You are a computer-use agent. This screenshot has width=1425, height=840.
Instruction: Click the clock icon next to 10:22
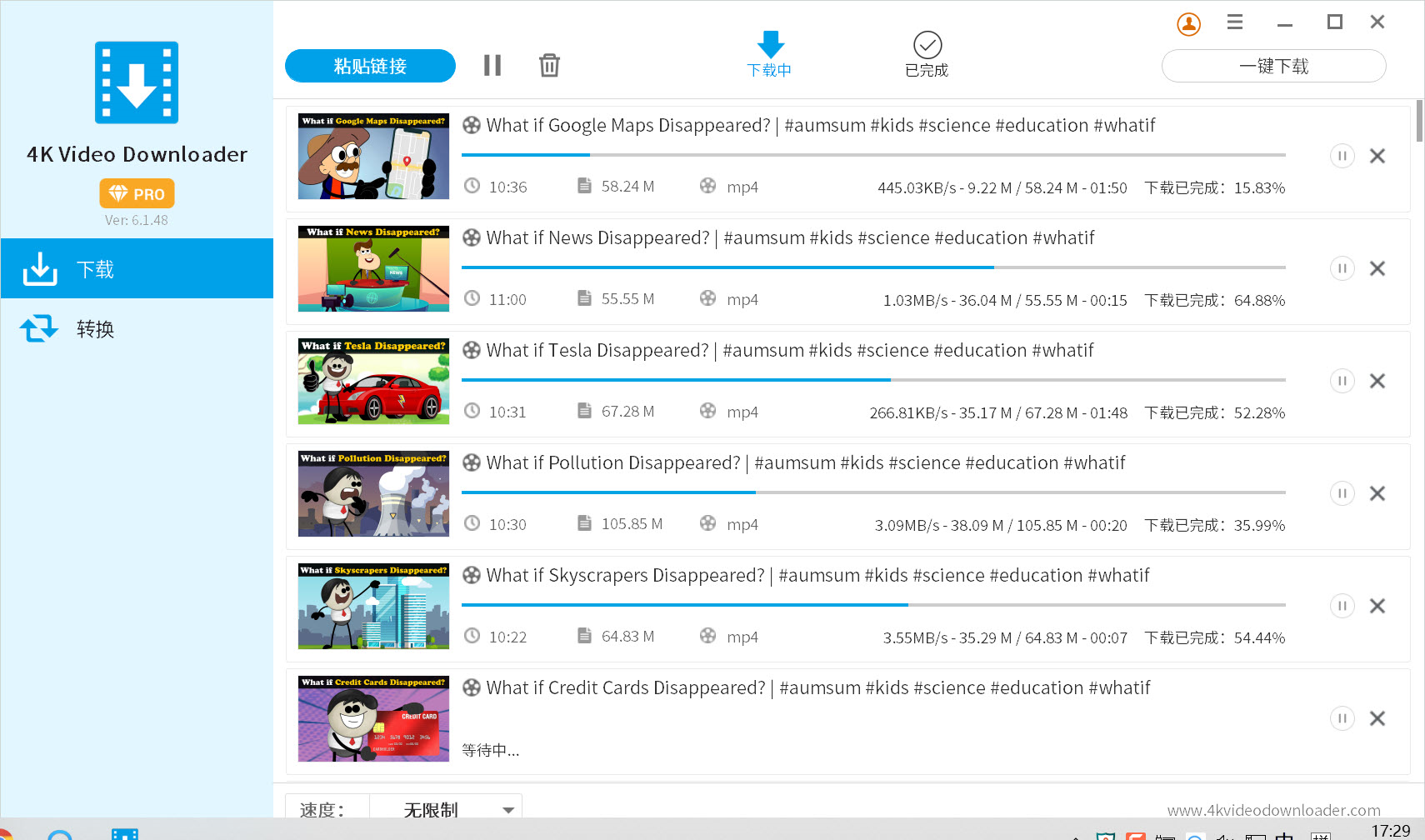(472, 636)
